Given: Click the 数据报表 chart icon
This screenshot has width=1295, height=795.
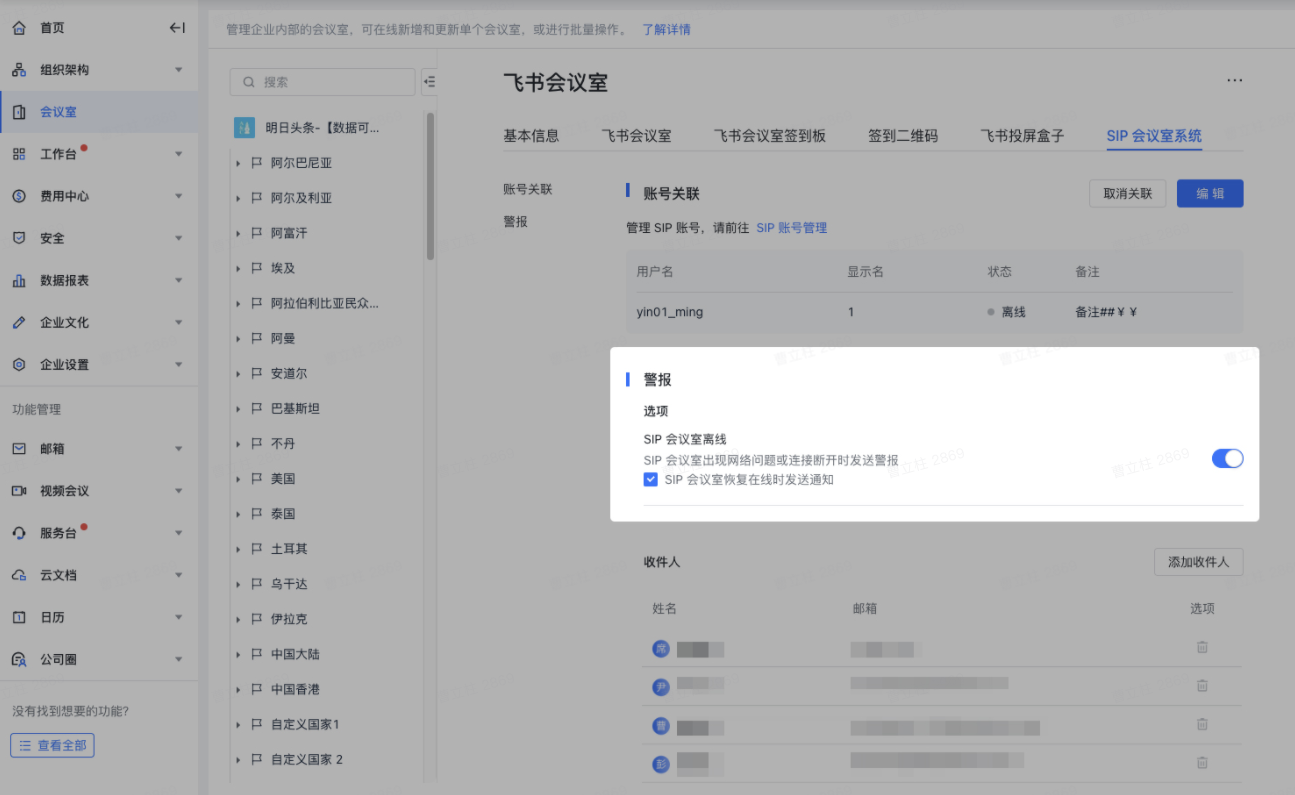Looking at the screenshot, I should tap(19, 280).
